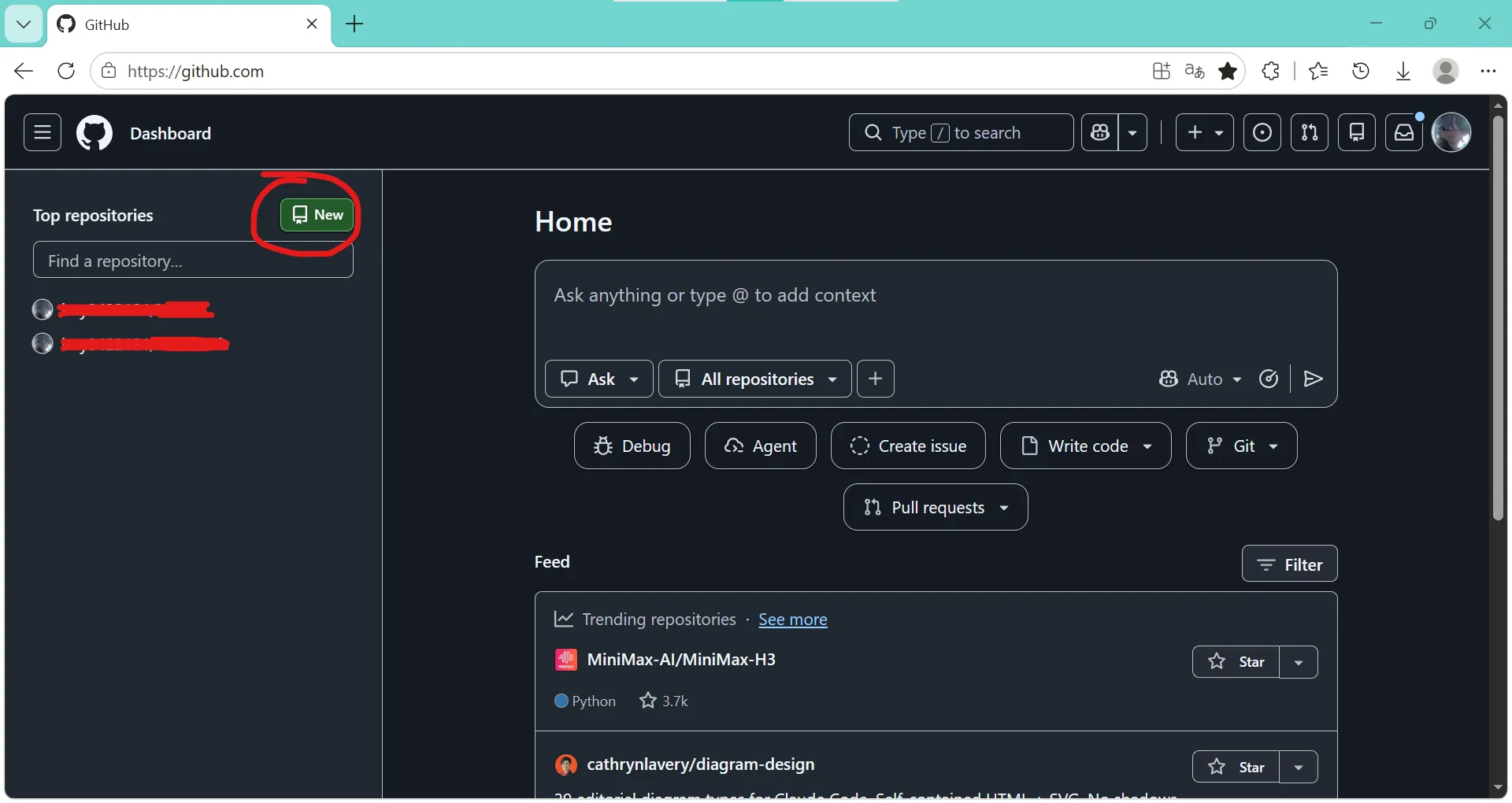Screen dimensions: 1512x803
Task: Go back with the browser back arrow
Action: (24, 71)
